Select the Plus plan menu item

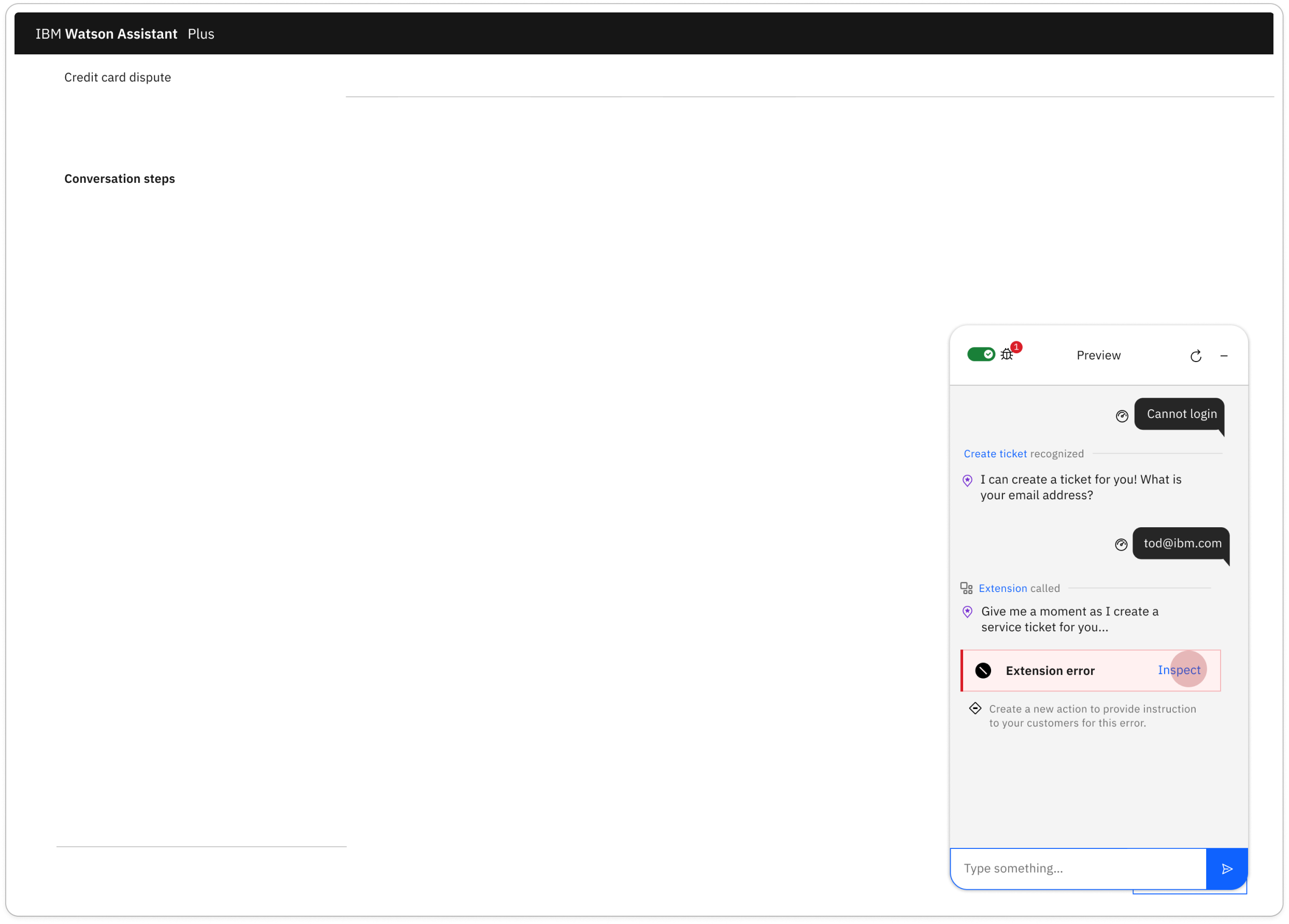point(201,34)
